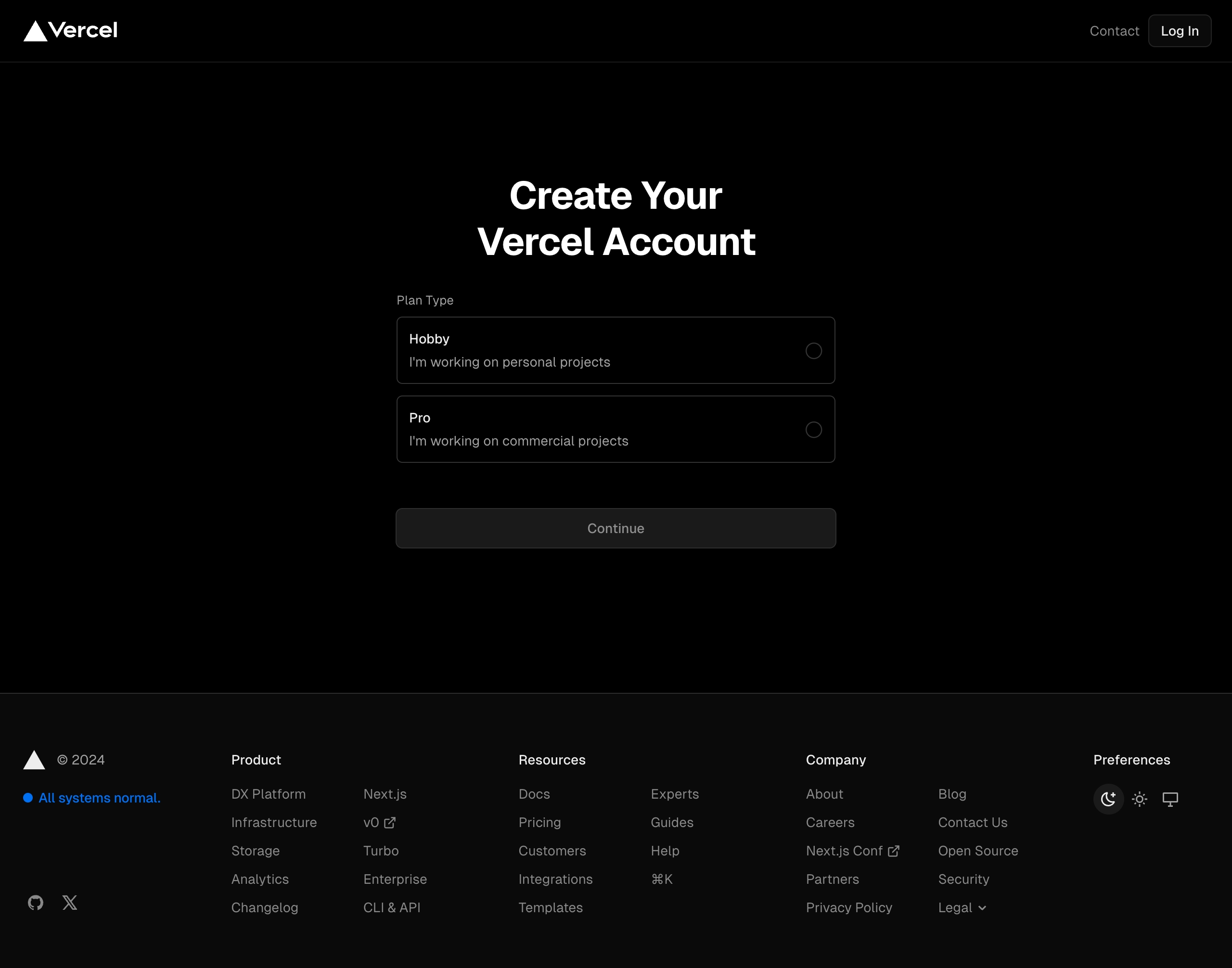Click the Continue button

pyautogui.click(x=616, y=528)
